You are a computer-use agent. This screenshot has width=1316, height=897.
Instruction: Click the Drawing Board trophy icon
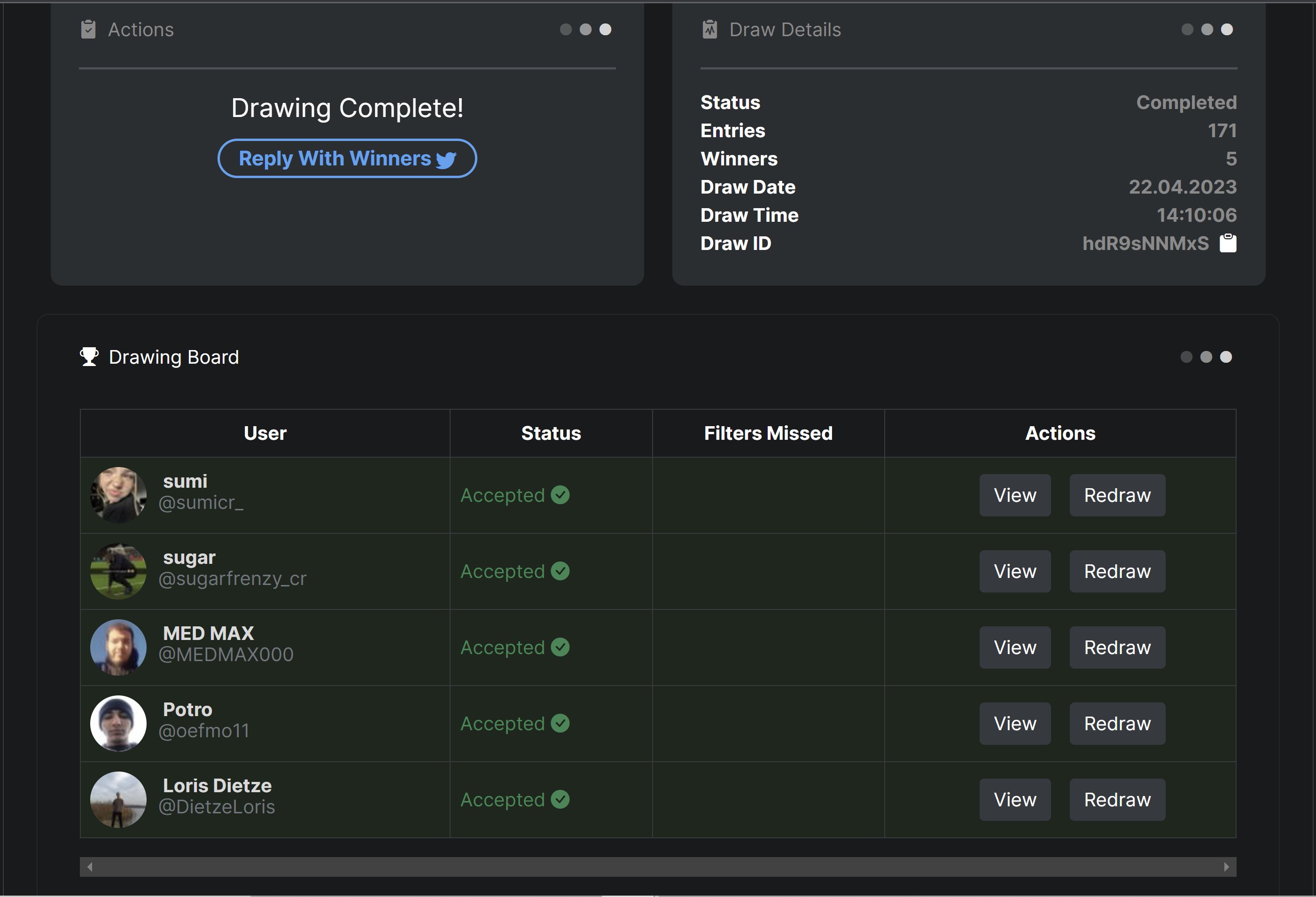point(89,357)
